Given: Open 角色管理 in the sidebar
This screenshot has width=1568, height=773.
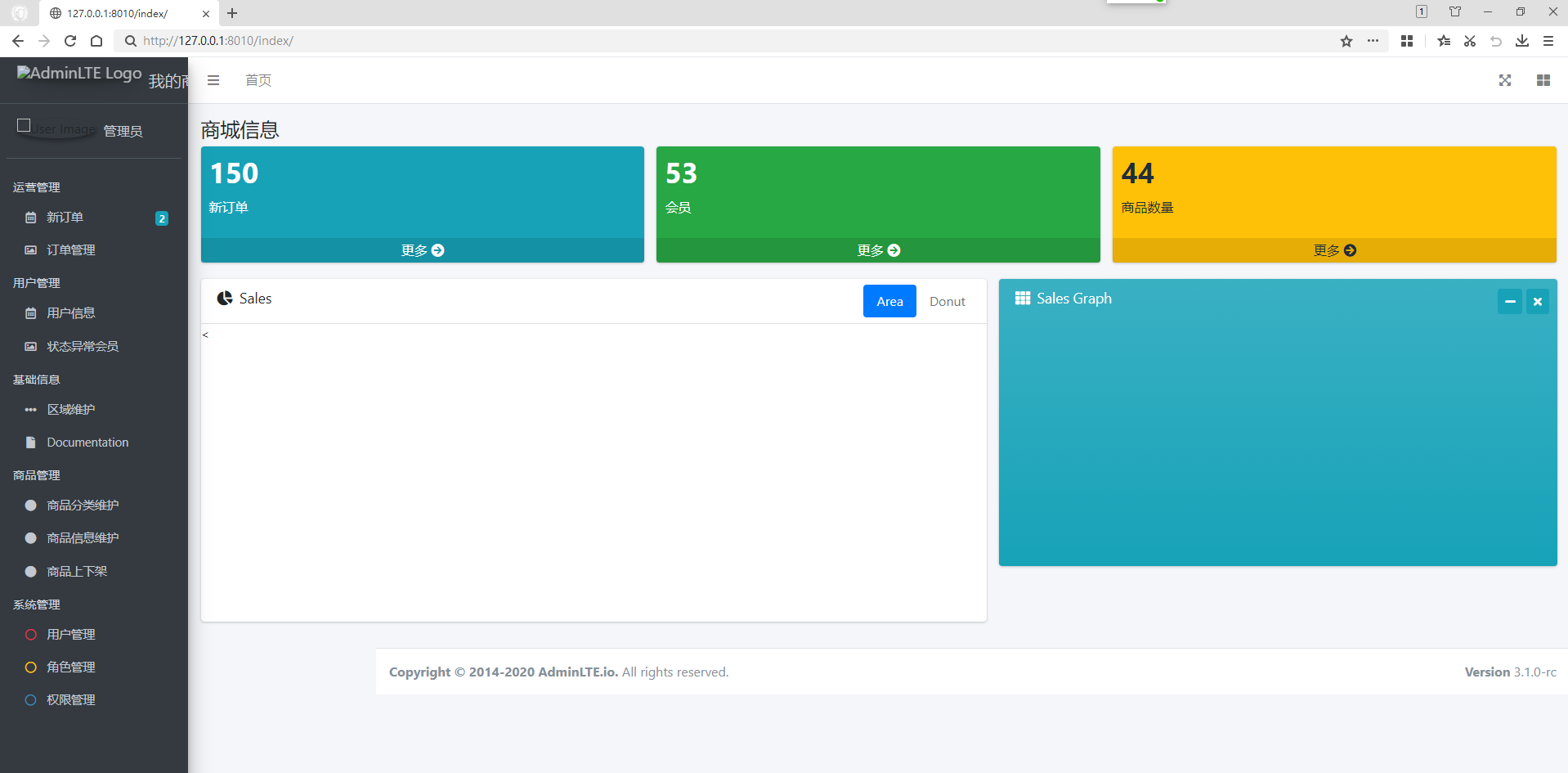Looking at the screenshot, I should [x=93, y=667].
